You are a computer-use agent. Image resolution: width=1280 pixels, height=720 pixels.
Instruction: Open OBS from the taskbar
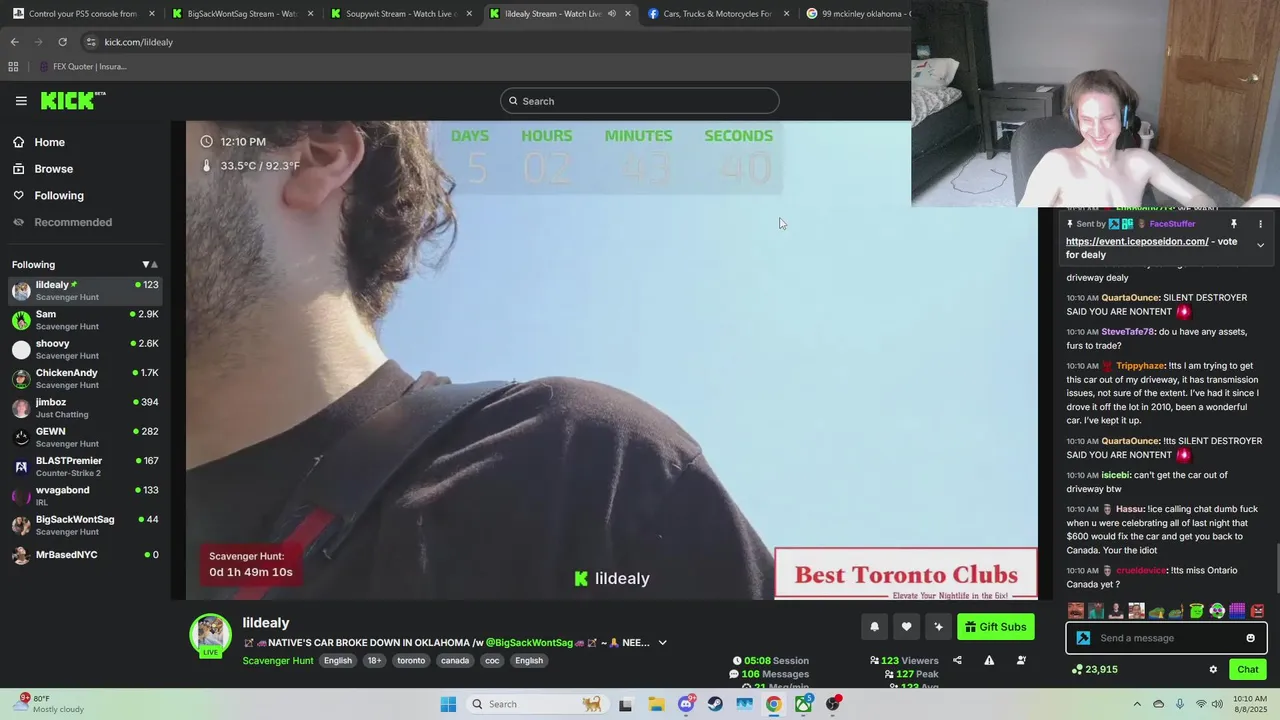(833, 704)
